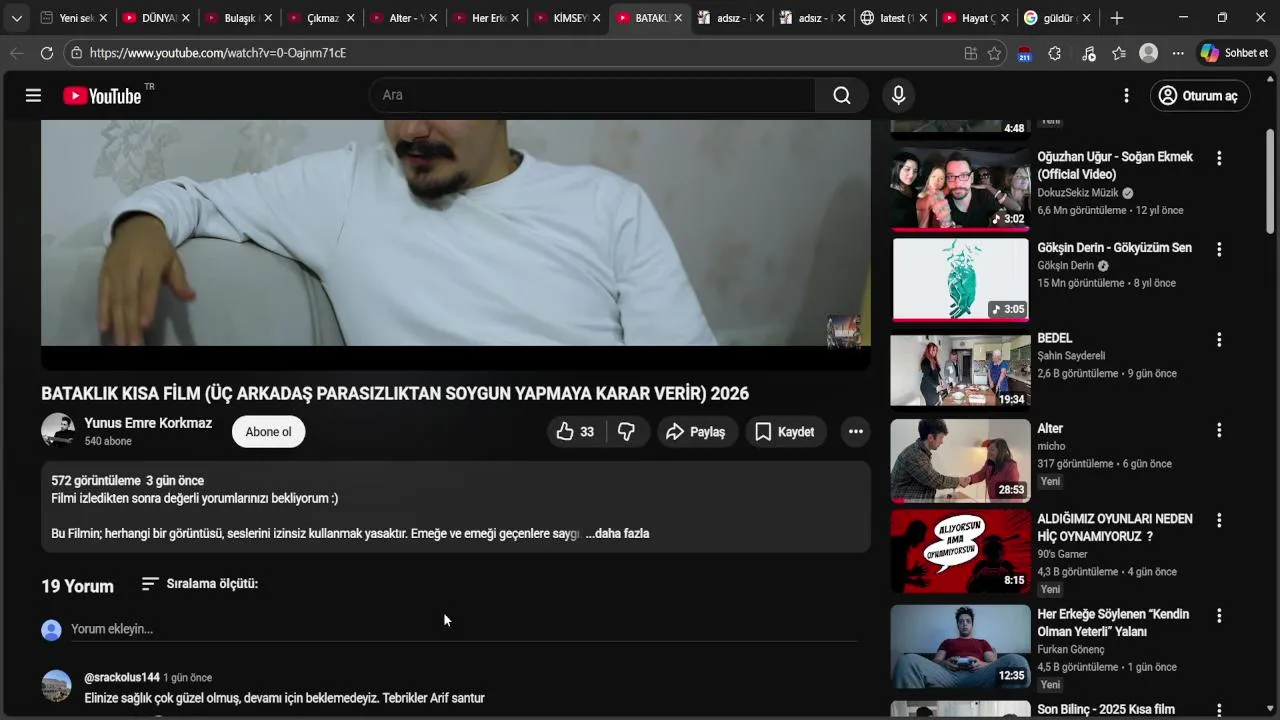This screenshot has width=1280, height=720.
Task: Open Her Erkeğe Söylenen video thumbnail
Action: pos(960,646)
